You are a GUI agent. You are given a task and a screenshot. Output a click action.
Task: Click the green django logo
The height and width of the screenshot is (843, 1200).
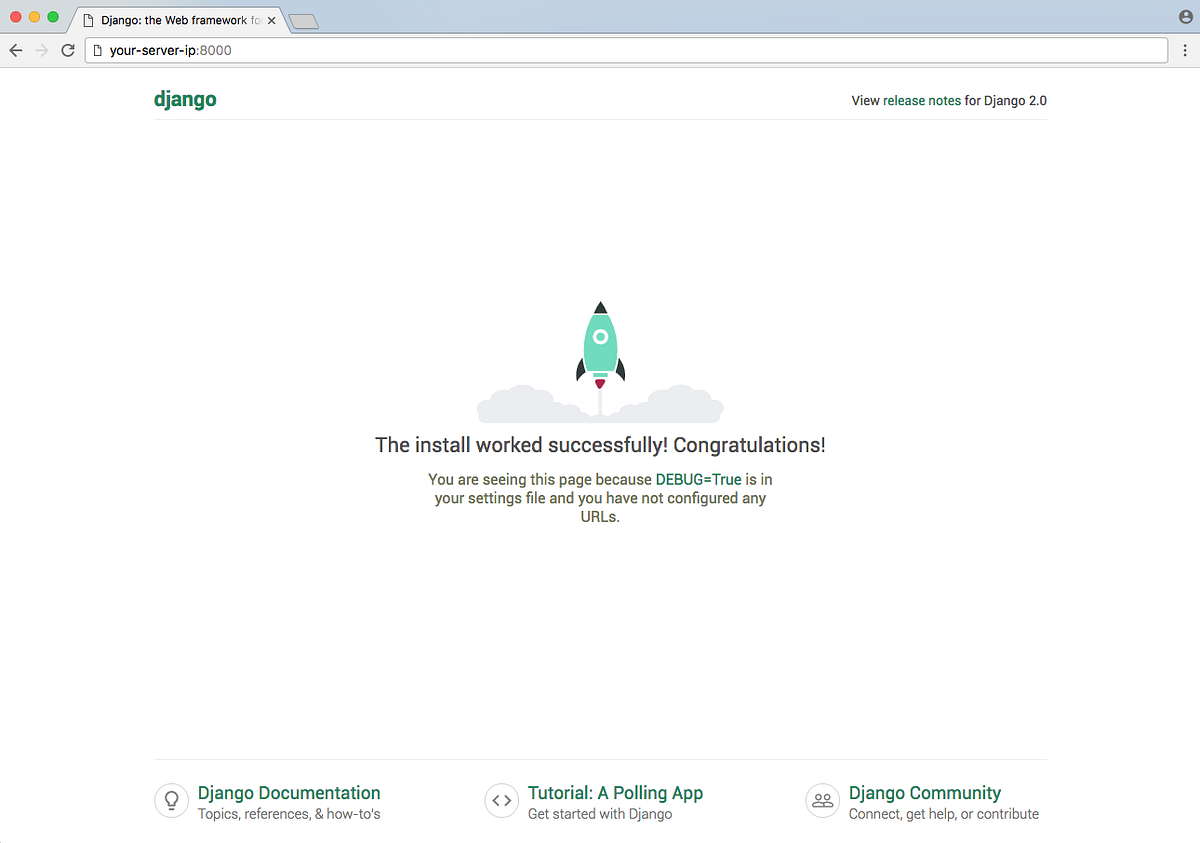pos(185,99)
